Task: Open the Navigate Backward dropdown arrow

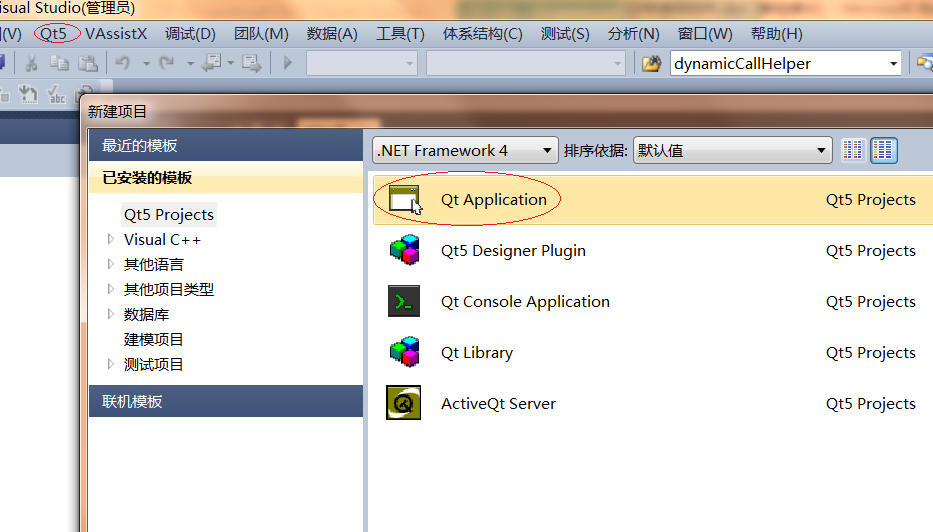Action: 230,63
